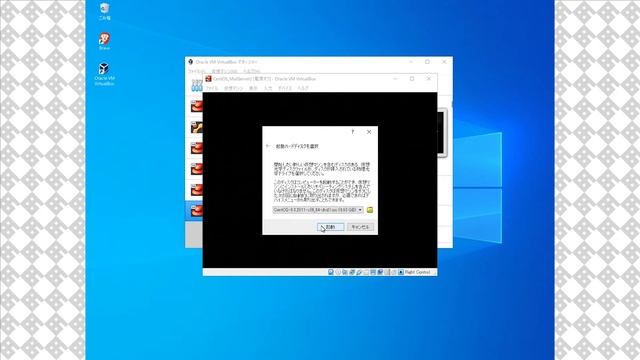Click the shared folders status bar icon
640x360 pixels.
point(366,272)
